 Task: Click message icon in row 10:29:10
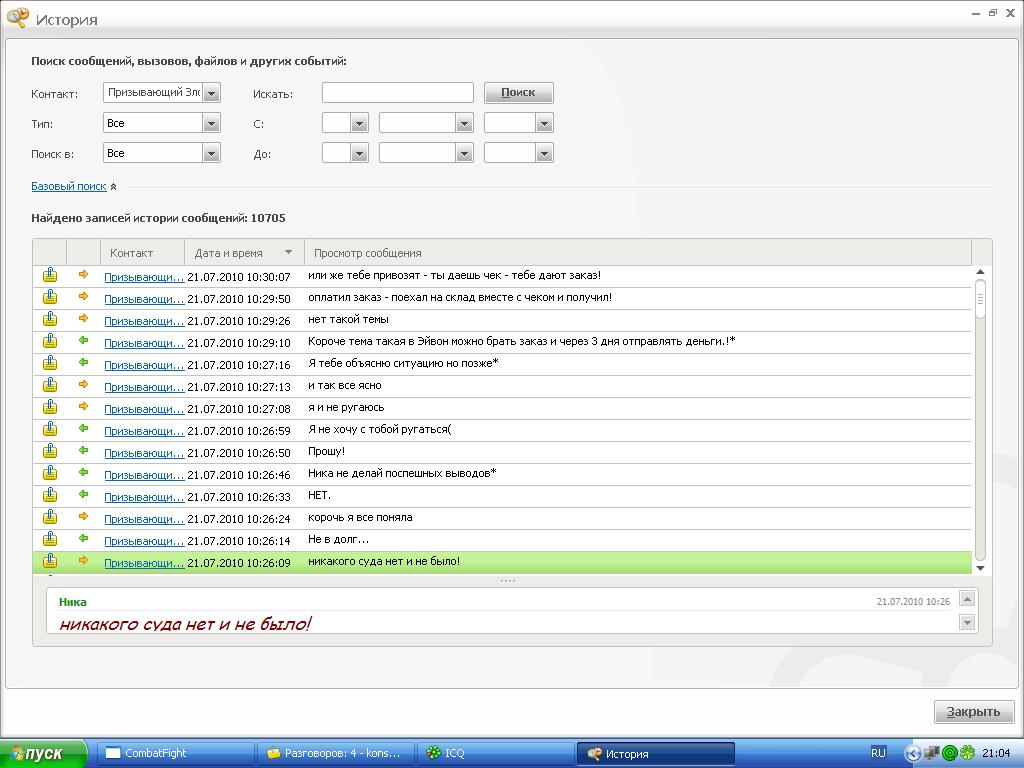click(x=50, y=342)
